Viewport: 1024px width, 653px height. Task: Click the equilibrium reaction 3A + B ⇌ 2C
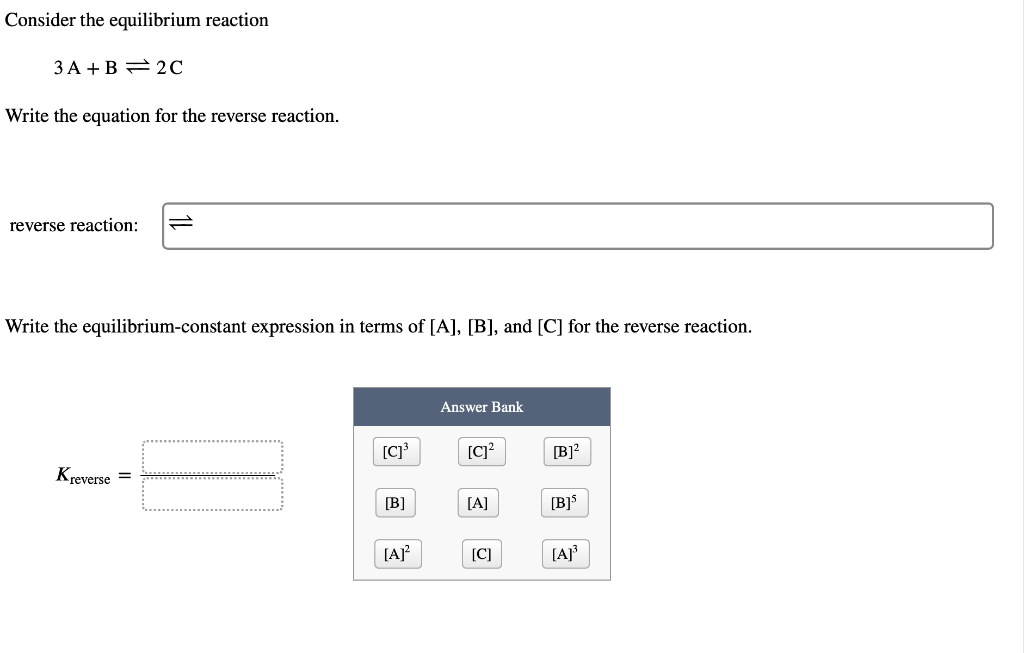(x=117, y=68)
